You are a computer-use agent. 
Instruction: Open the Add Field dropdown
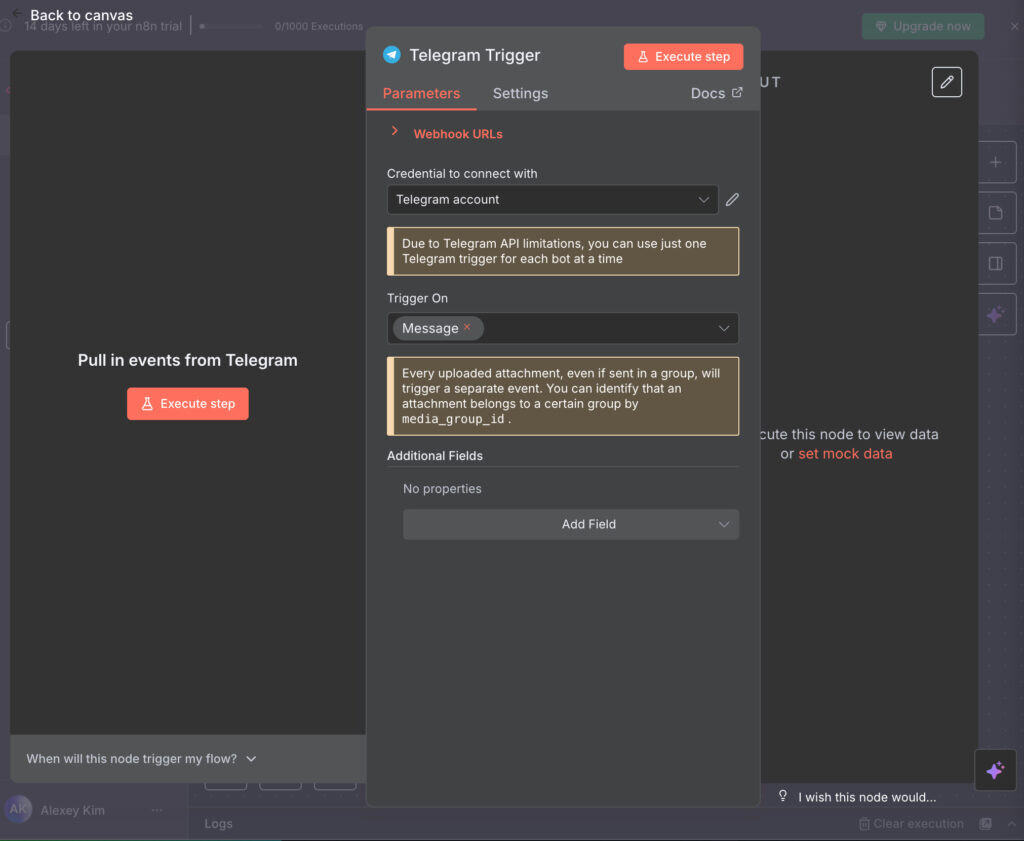(x=570, y=524)
